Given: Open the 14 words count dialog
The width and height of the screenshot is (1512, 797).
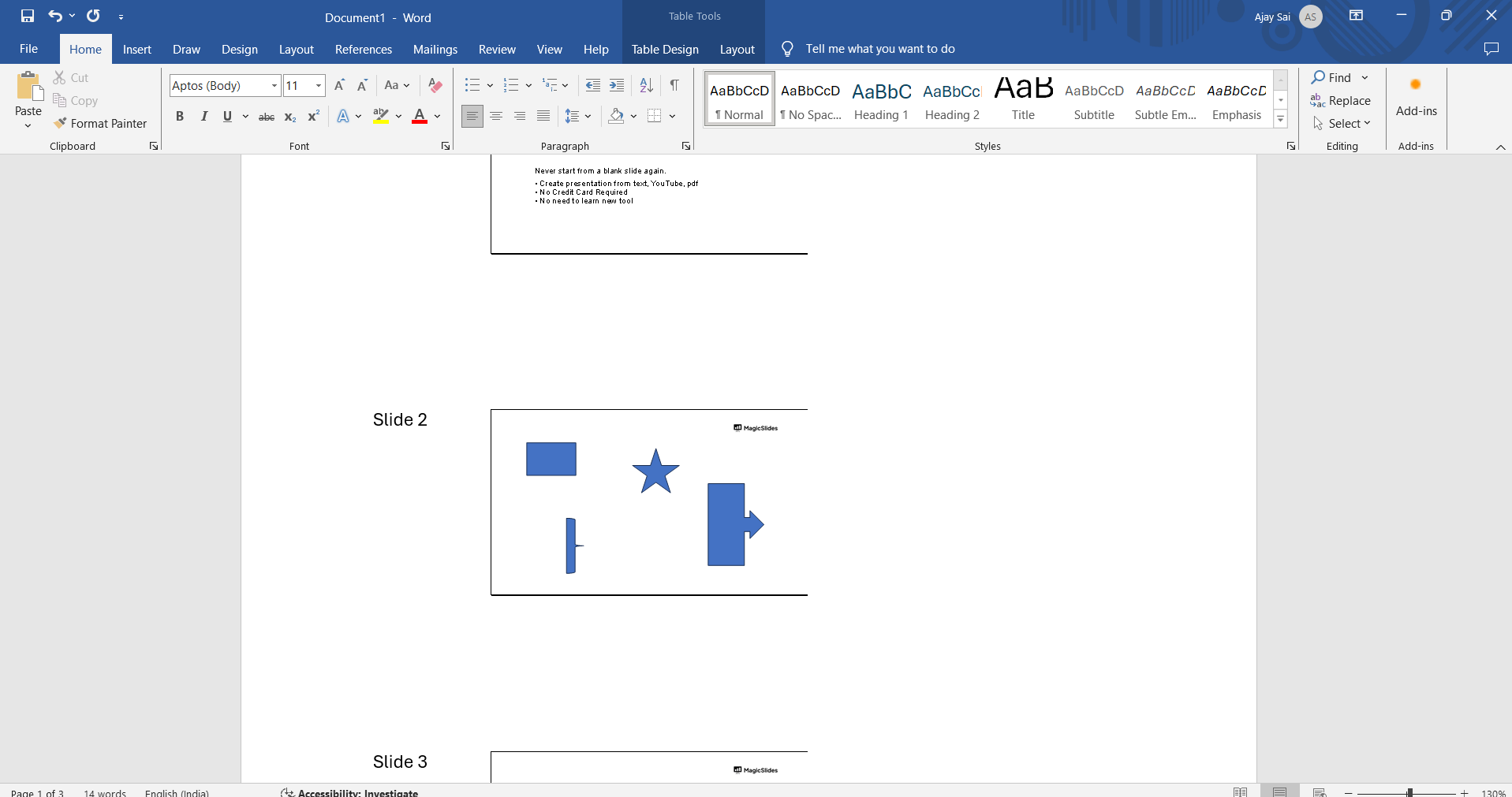Looking at the screenshot, I should [x=105, y=792].
